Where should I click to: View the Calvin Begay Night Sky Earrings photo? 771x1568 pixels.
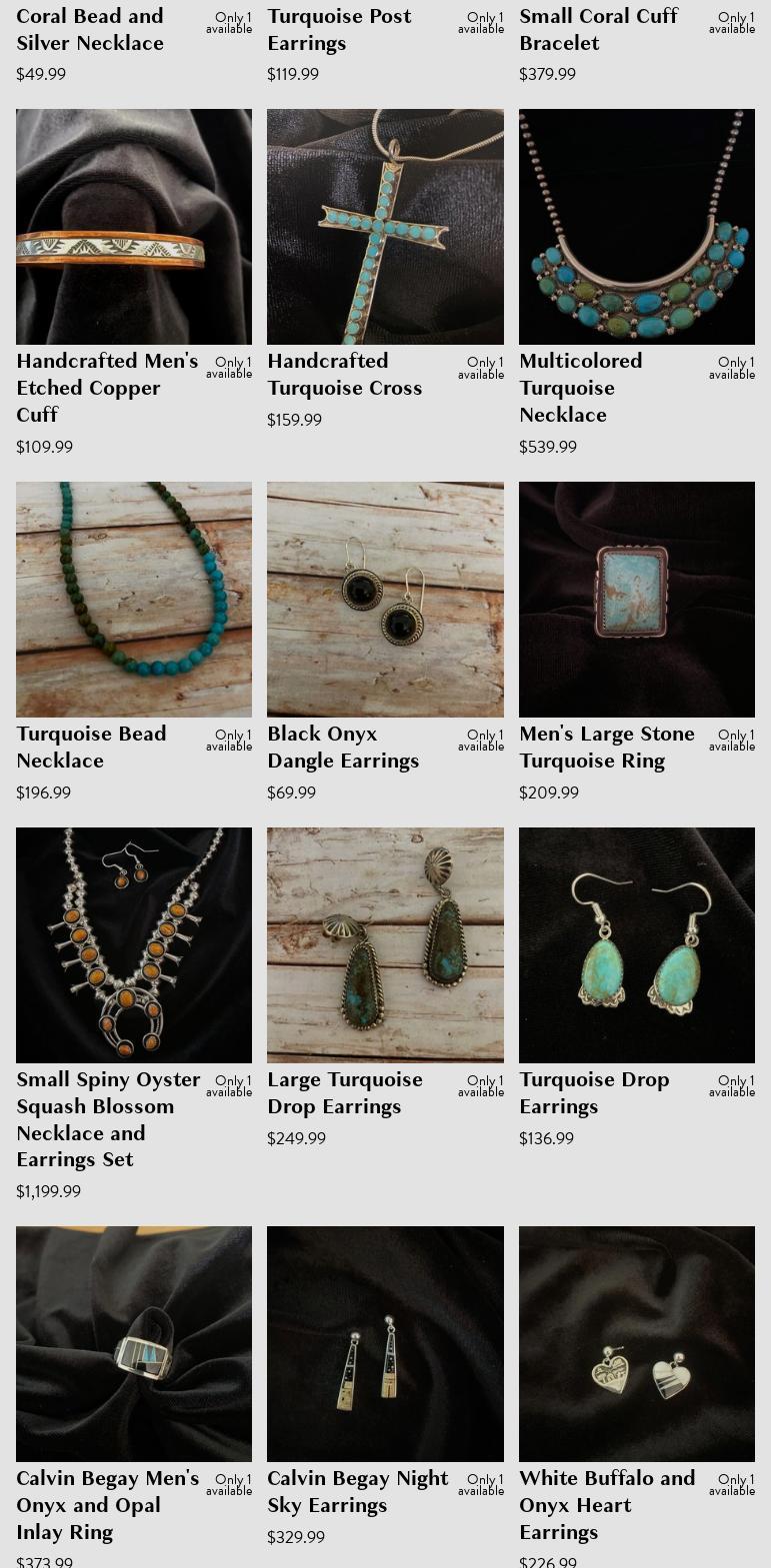click(385, 1344)
